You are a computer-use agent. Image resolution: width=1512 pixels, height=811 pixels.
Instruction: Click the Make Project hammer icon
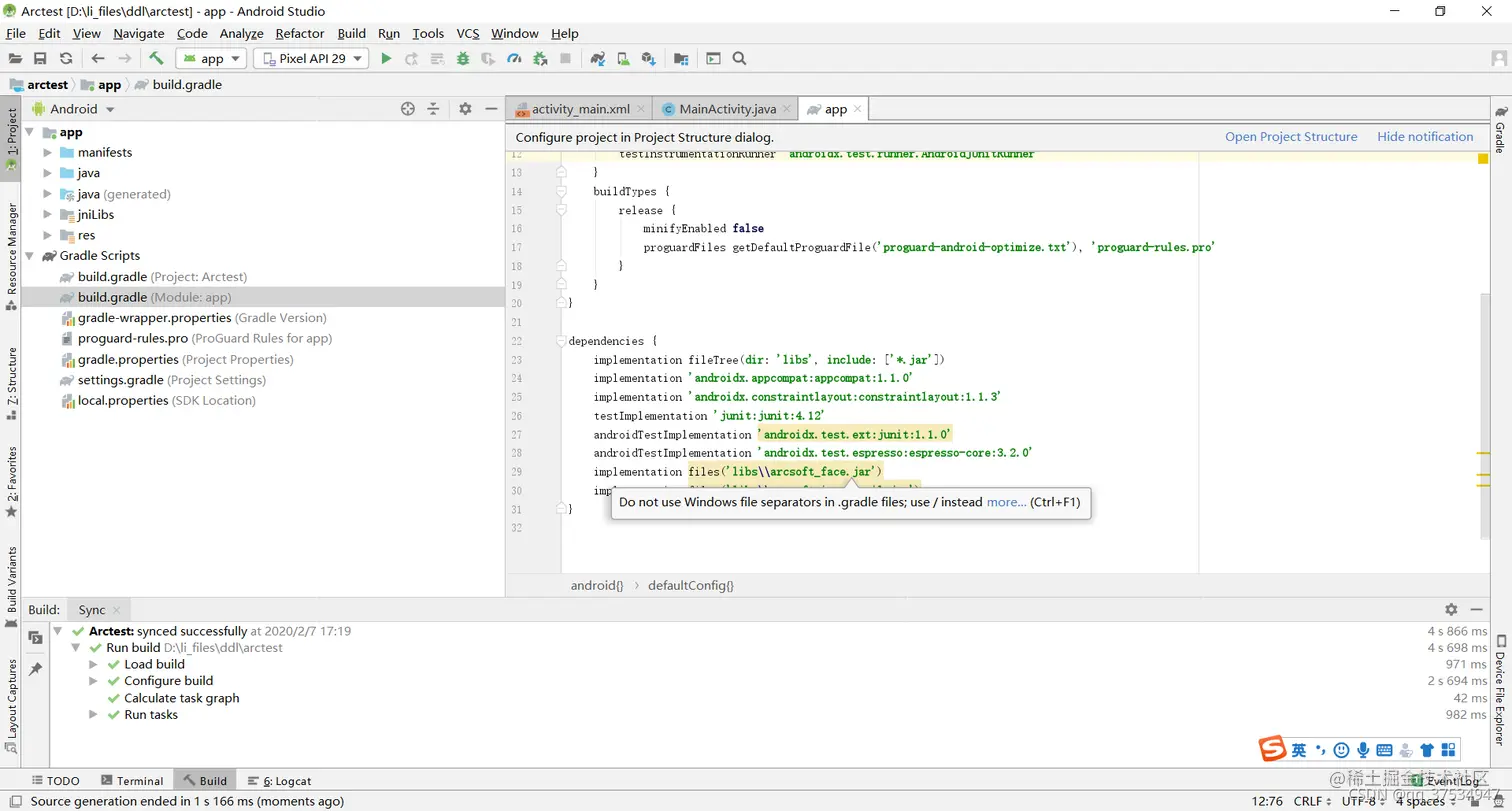(x=156, y=59)
